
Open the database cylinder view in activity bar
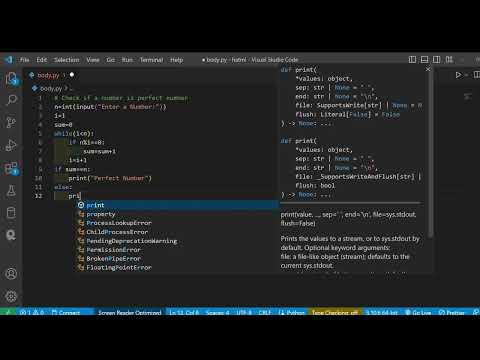point(11,213)
